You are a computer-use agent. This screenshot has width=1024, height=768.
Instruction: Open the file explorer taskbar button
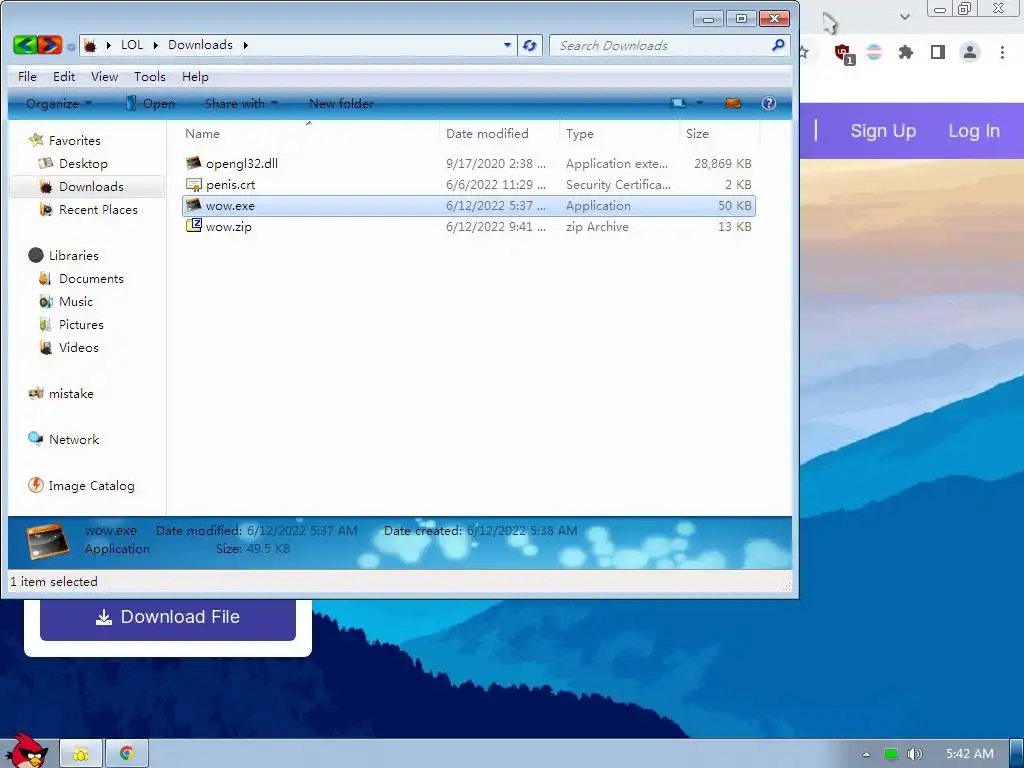[81, 754]
